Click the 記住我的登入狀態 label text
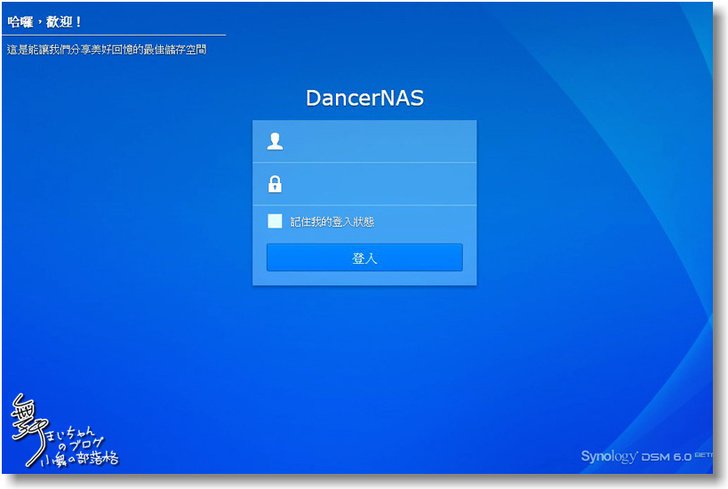 [332, 222]
